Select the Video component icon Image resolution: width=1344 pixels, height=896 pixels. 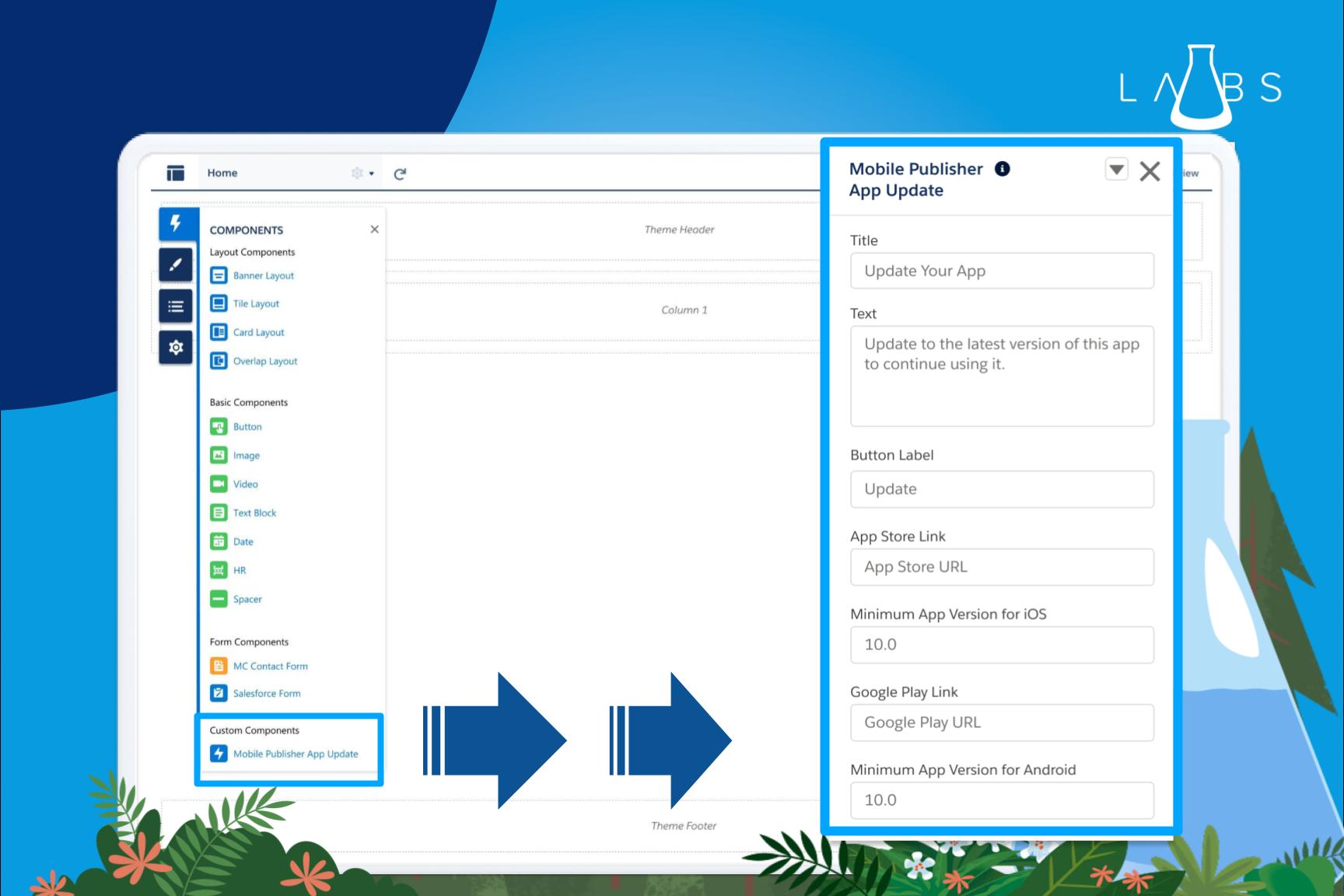(x=219, y=484)
